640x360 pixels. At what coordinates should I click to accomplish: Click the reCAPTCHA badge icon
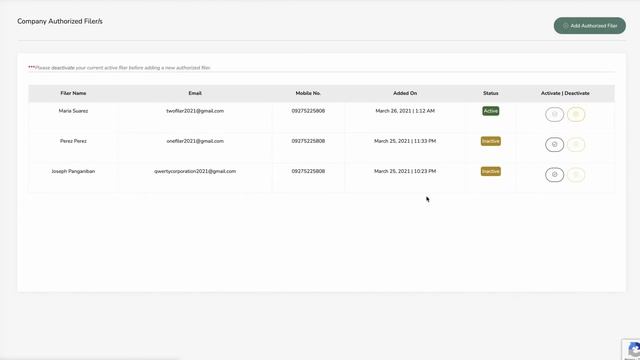633,350
